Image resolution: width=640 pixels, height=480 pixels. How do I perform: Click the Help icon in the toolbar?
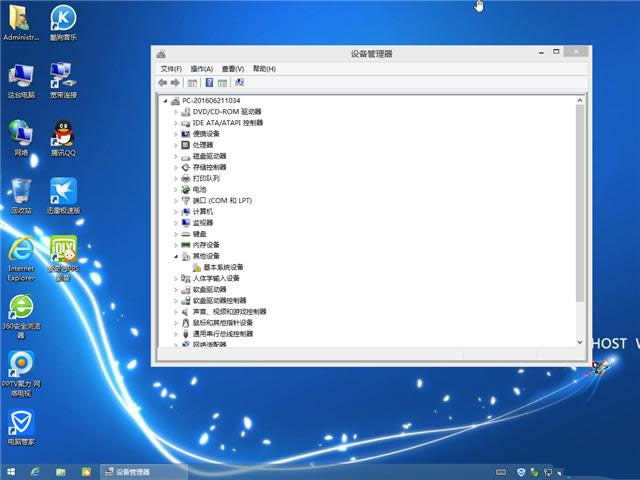[x=209, y=83]
